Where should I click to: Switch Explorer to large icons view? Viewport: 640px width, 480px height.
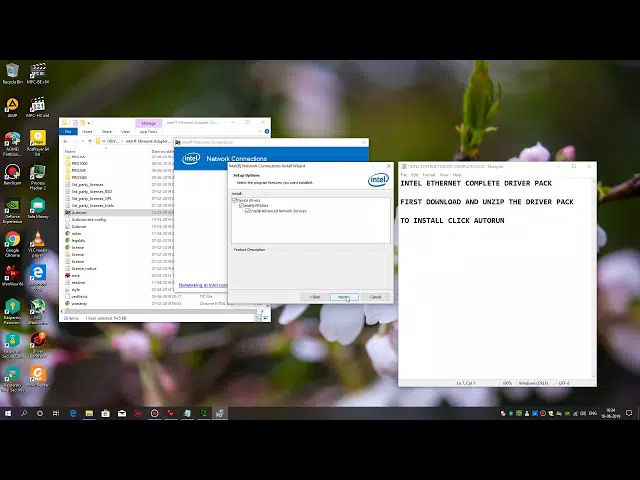tap(265, 318)
